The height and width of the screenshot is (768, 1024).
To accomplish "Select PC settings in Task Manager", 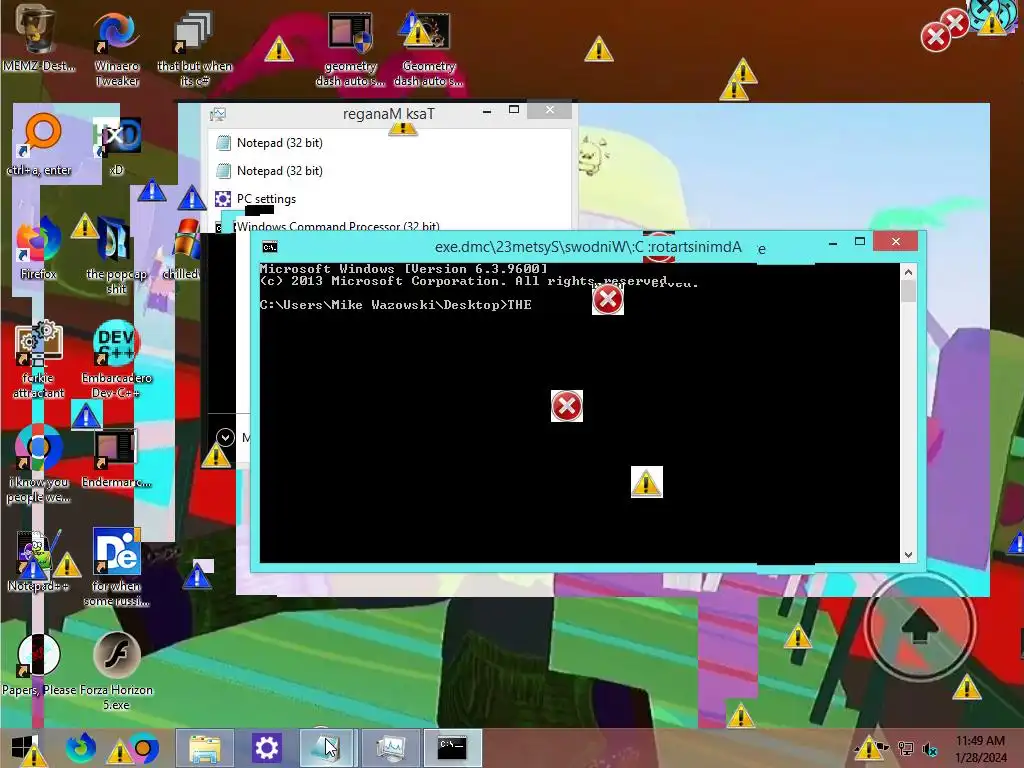I will click(x=389, y=199).
